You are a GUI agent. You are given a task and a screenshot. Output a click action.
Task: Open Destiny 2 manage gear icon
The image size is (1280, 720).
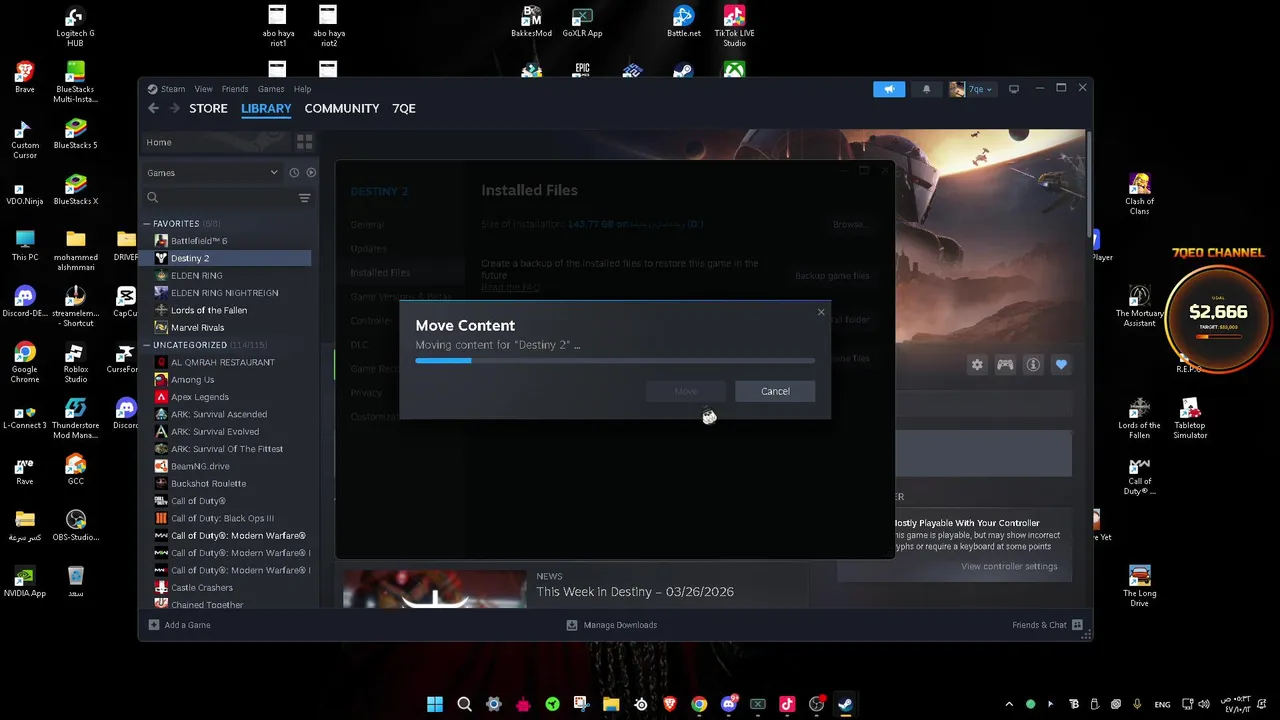[x=977, y=365]
